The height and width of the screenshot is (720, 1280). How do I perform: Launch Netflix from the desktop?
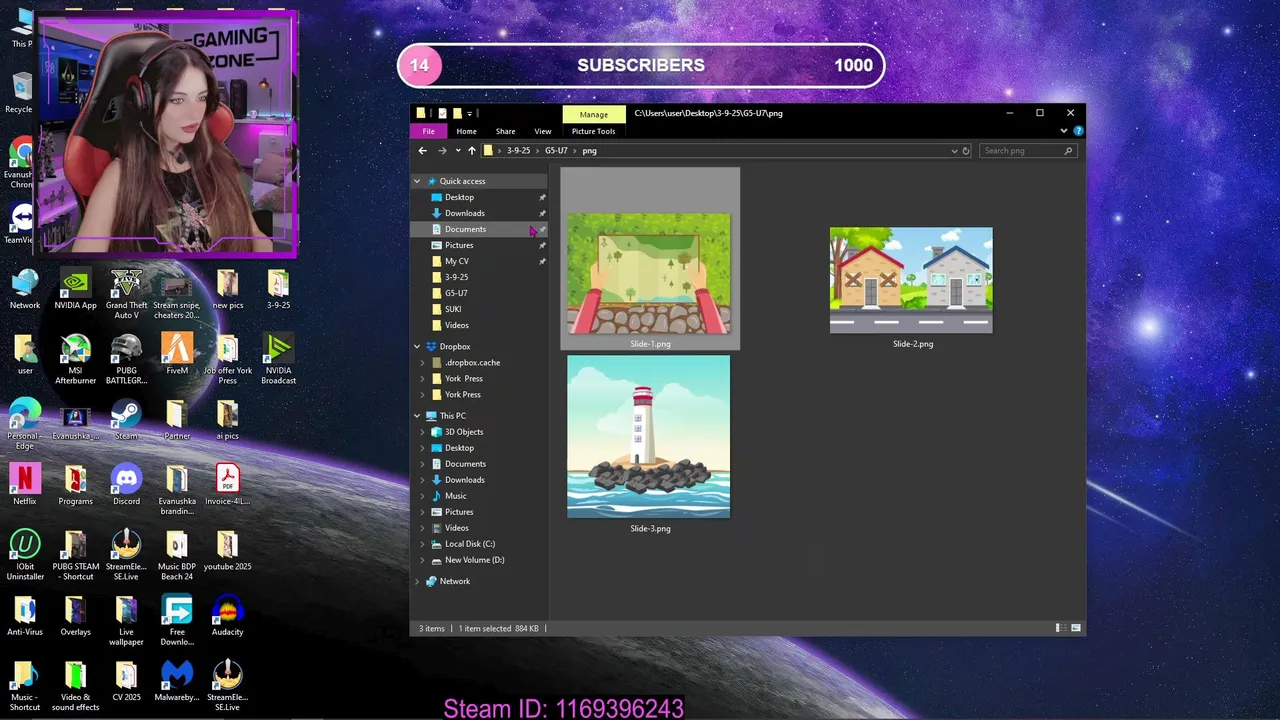25,485
